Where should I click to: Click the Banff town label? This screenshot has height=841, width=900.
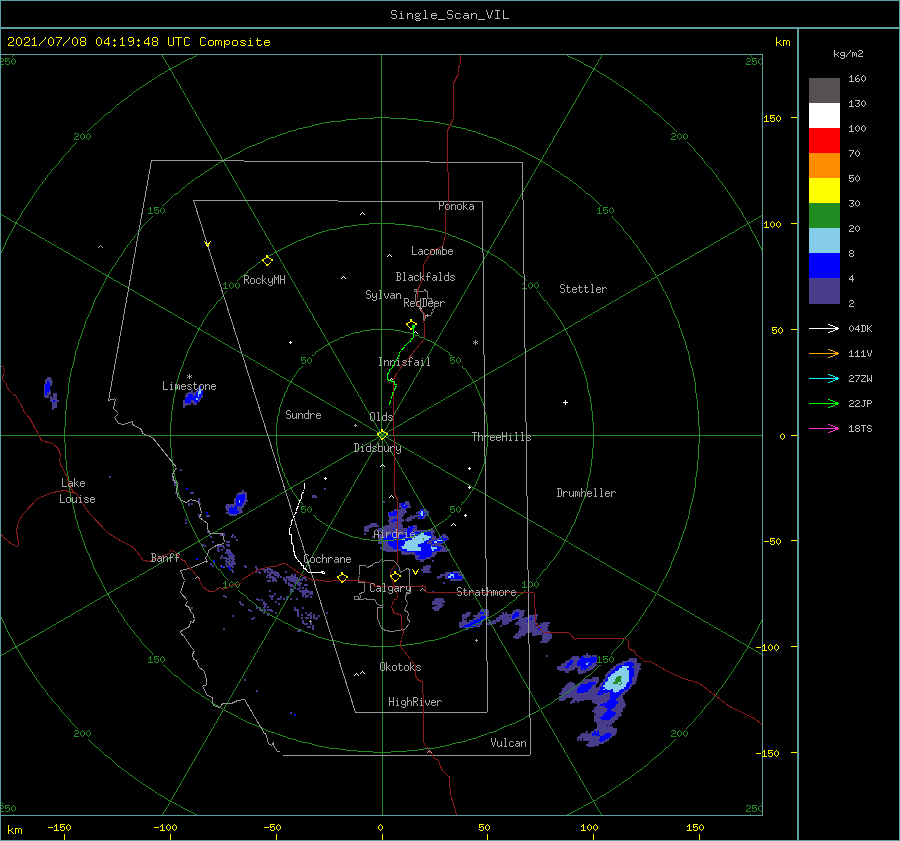165,557
